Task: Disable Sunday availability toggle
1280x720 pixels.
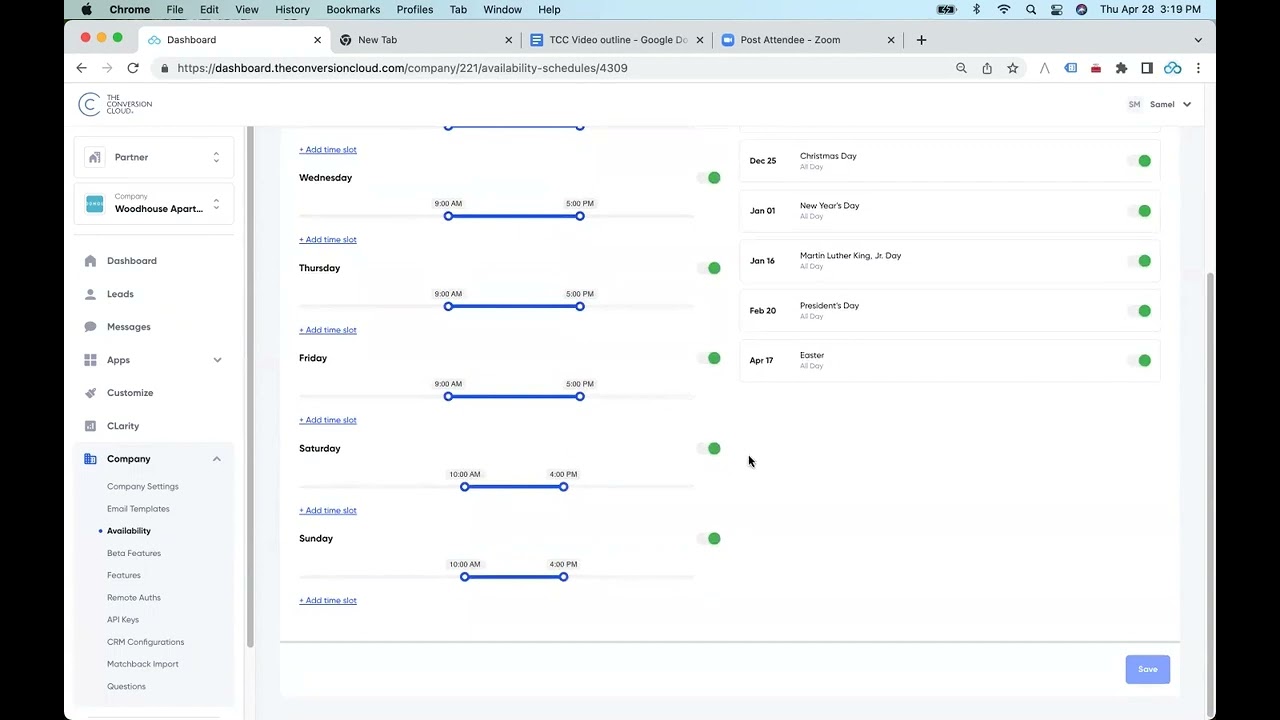Action: (x=709, y=538)
